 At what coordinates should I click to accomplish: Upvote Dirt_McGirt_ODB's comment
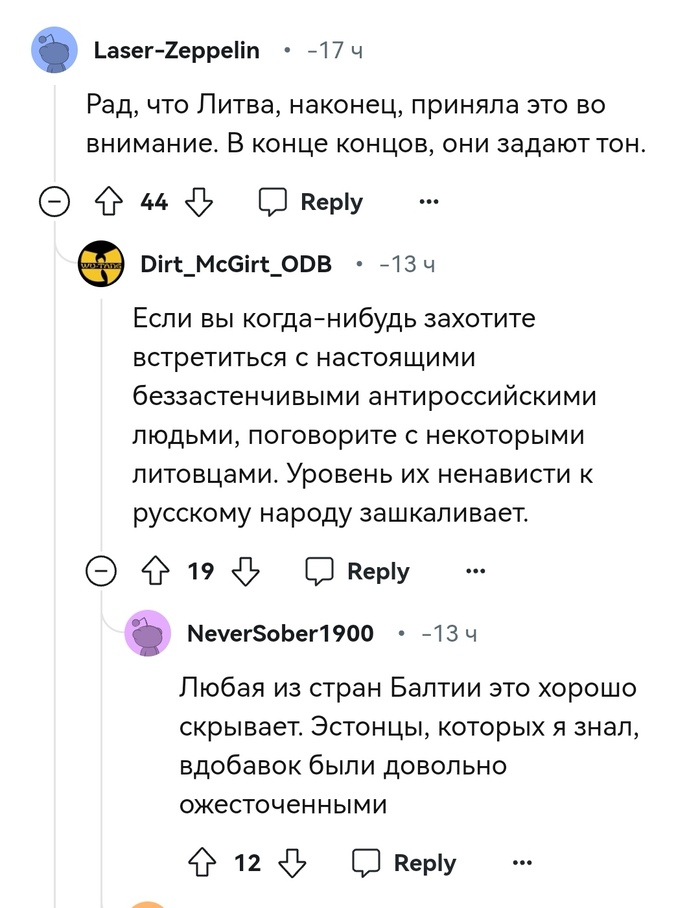click(154, 571)
